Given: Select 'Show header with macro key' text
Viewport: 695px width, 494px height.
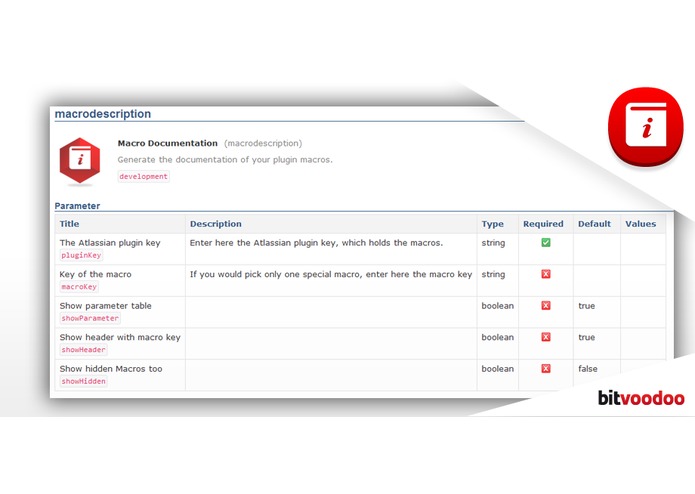Looking at the screenshot, I should [120, 337].
